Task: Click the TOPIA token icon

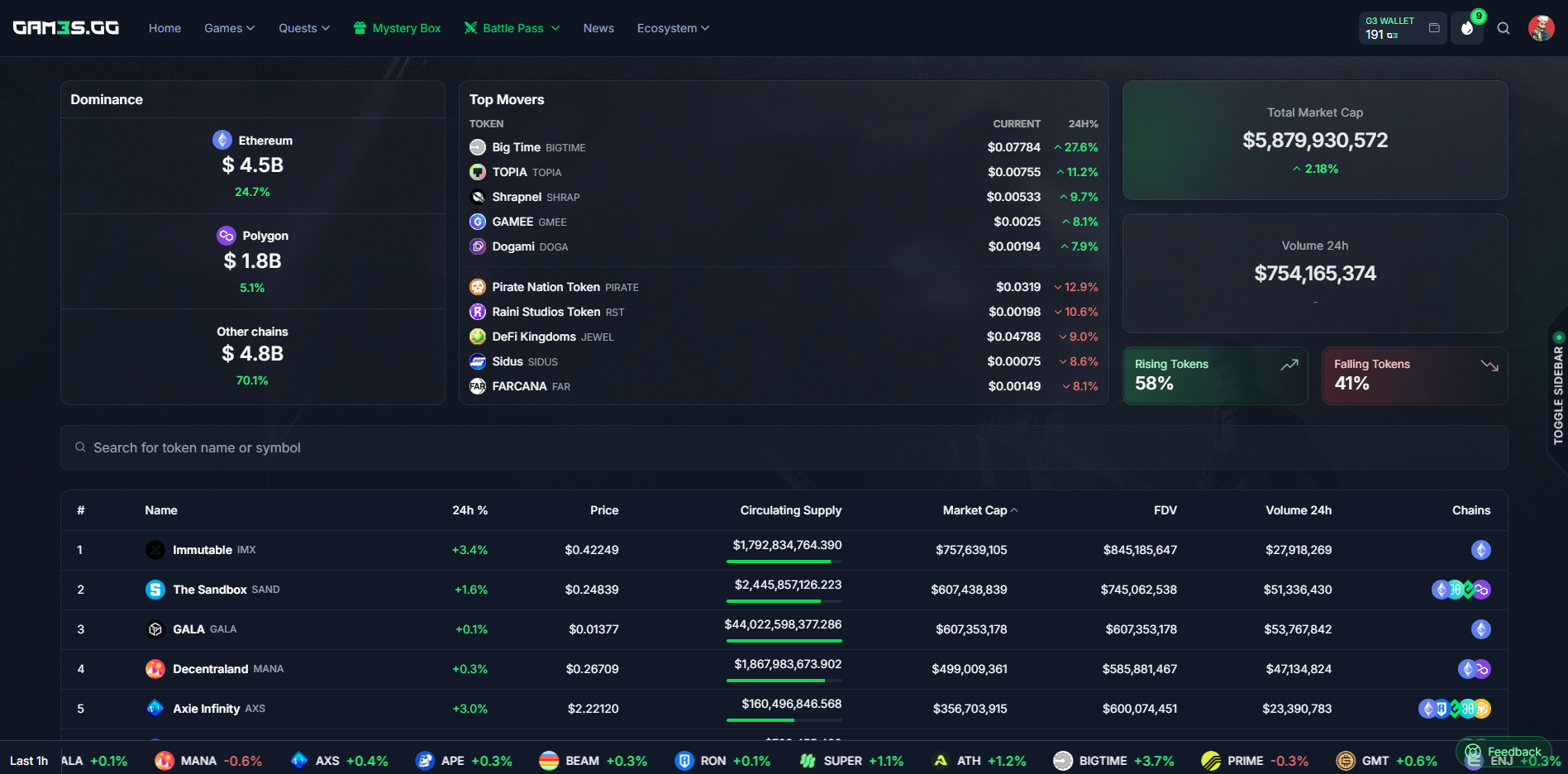Action: (478, 172)
